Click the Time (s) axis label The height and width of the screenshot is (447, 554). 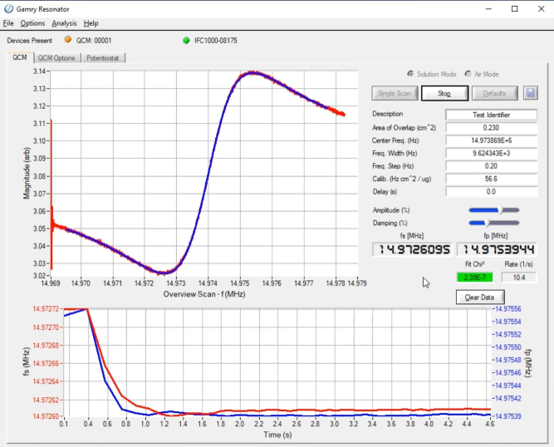click(x=278, y=435)
